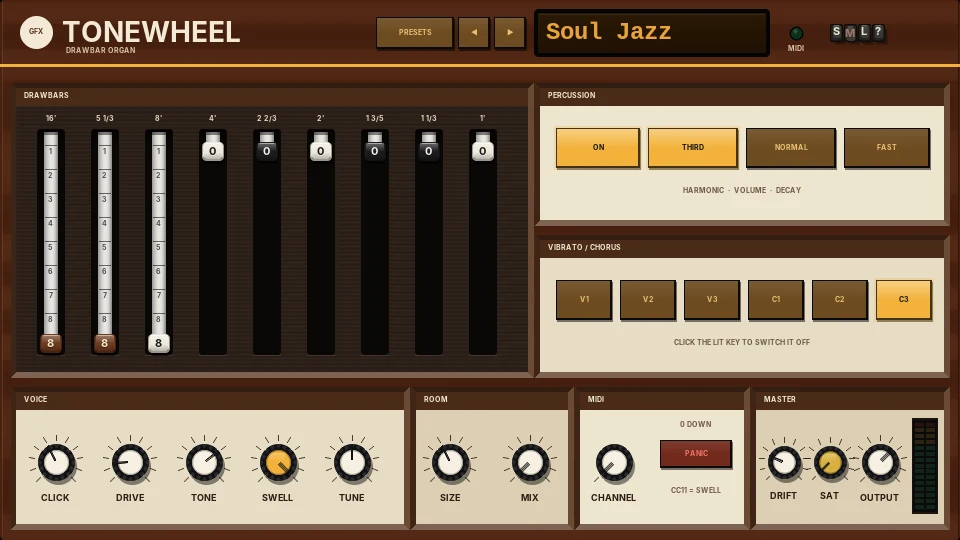The image size is (960, 540).
Task: Click the OUTPUT knob
Action: coord(880,462)
